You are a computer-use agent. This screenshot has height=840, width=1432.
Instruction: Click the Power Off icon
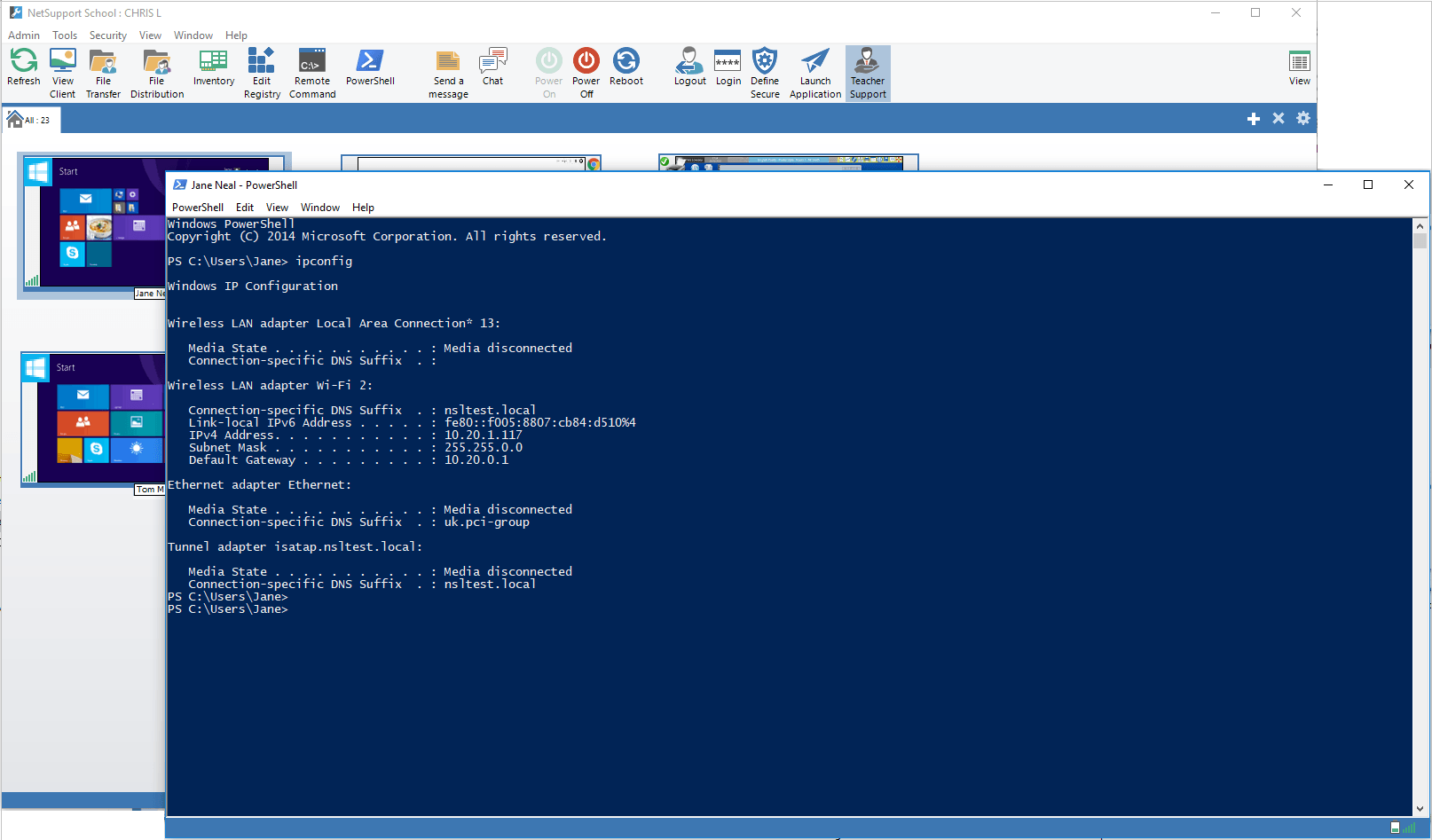tap(586, 73)
